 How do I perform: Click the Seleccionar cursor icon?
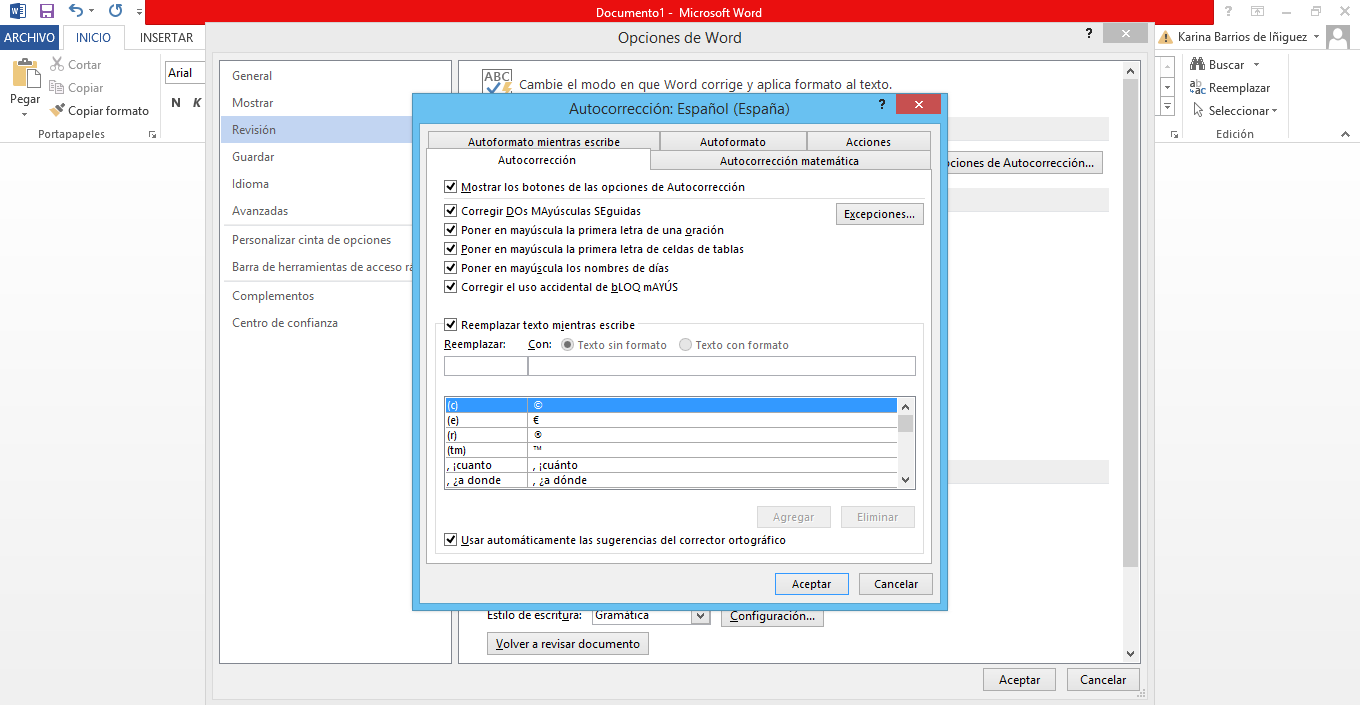tap(1197, 110)
